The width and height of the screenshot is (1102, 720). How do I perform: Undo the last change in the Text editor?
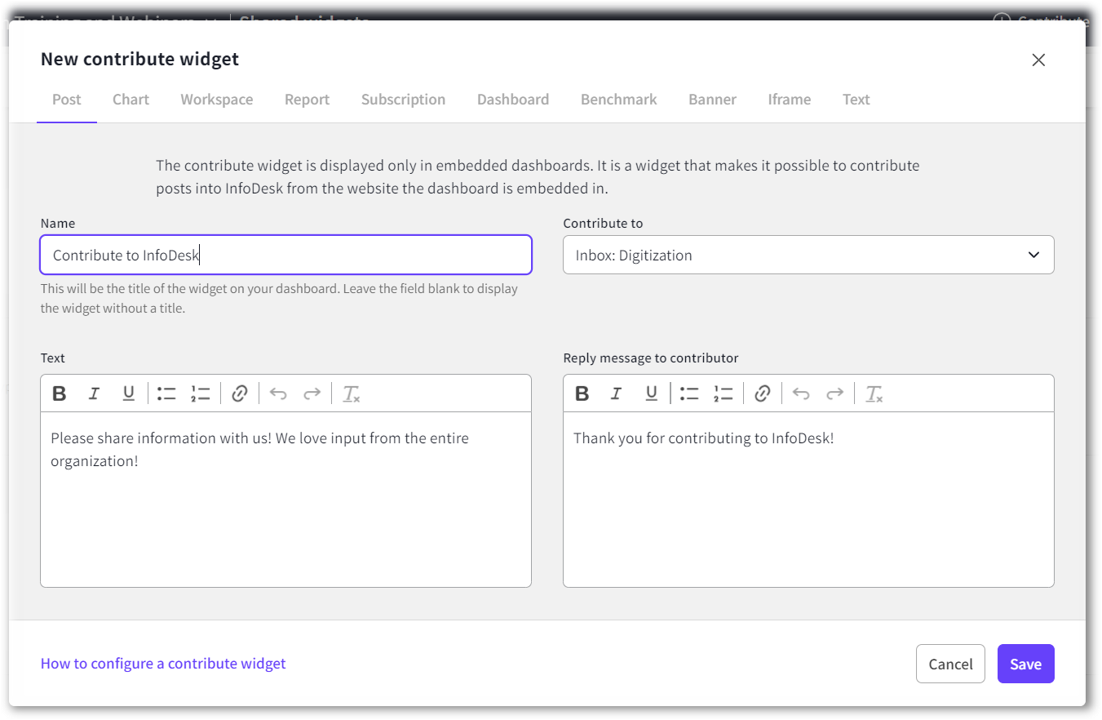click(278, 393)
